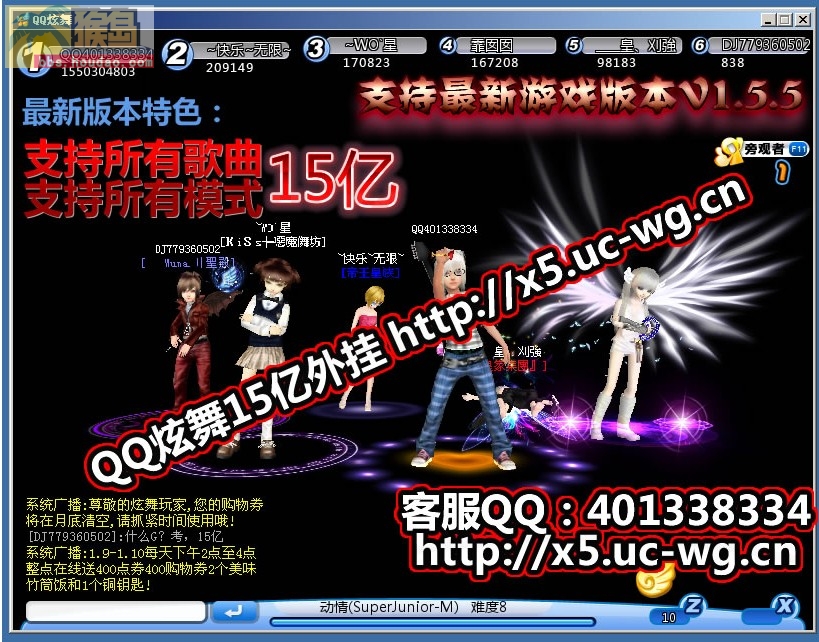
Task: Click the blue guild tag [帝王皇族]
Action: [370, 273]
